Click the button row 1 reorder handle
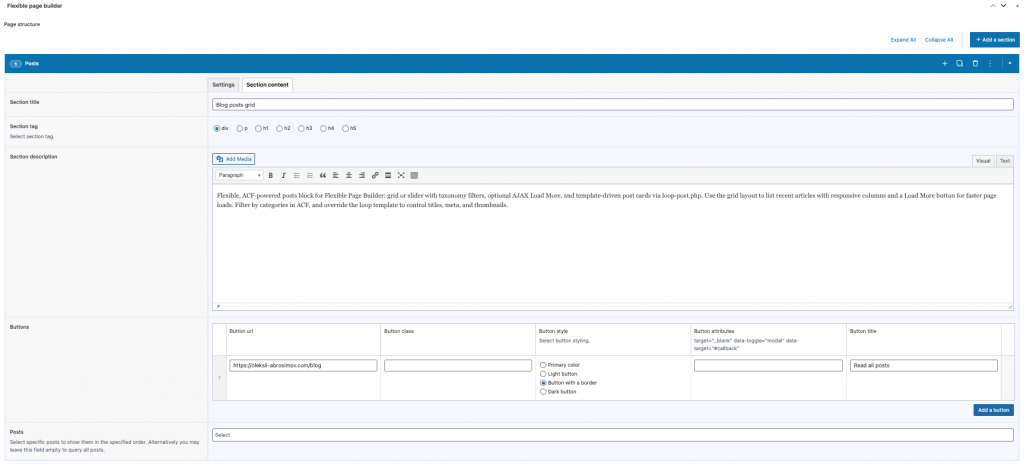The width and height of the screenshot is (1024, 467). pos(219,378)
